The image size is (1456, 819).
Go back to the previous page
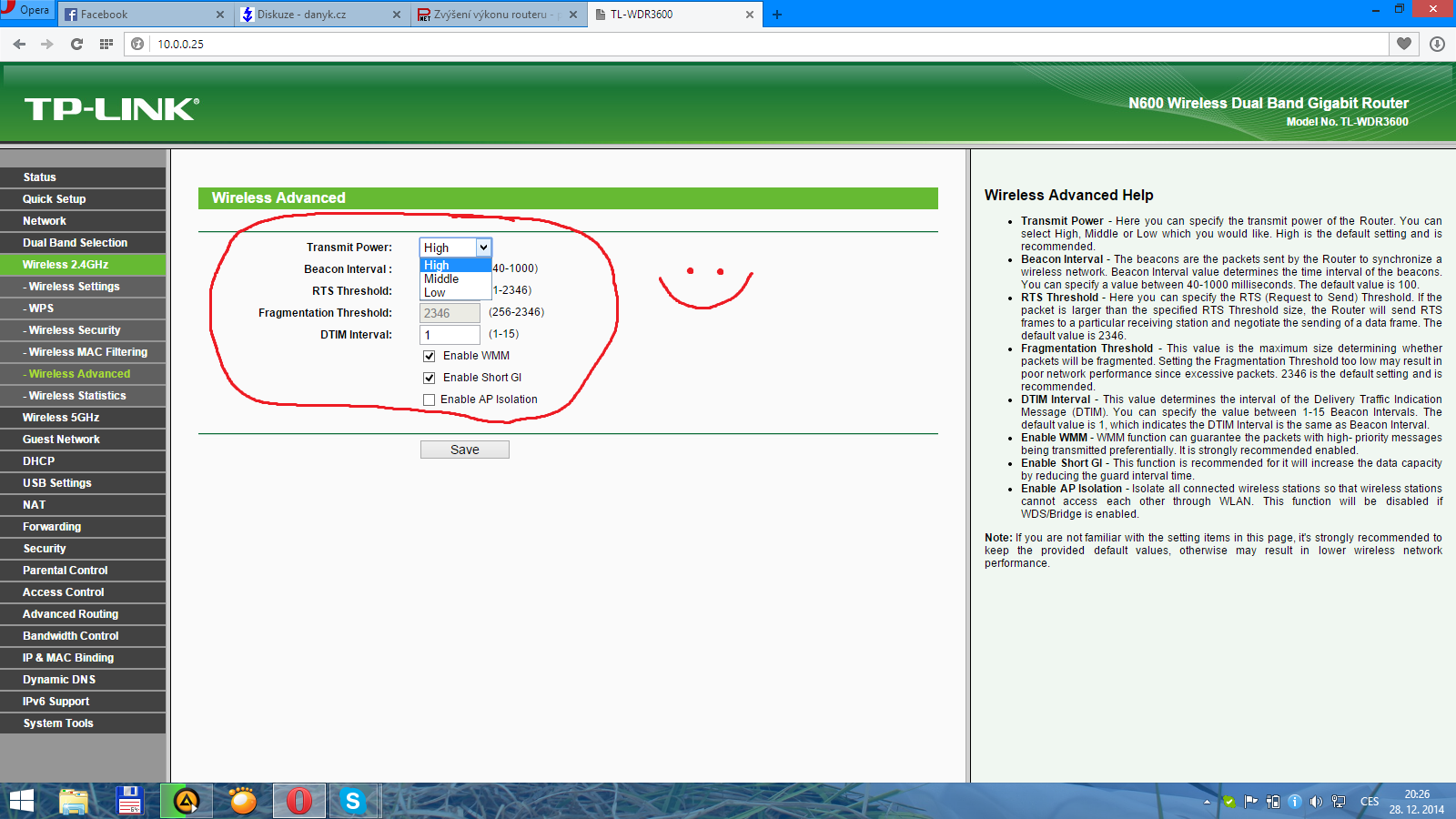(19, 44)
